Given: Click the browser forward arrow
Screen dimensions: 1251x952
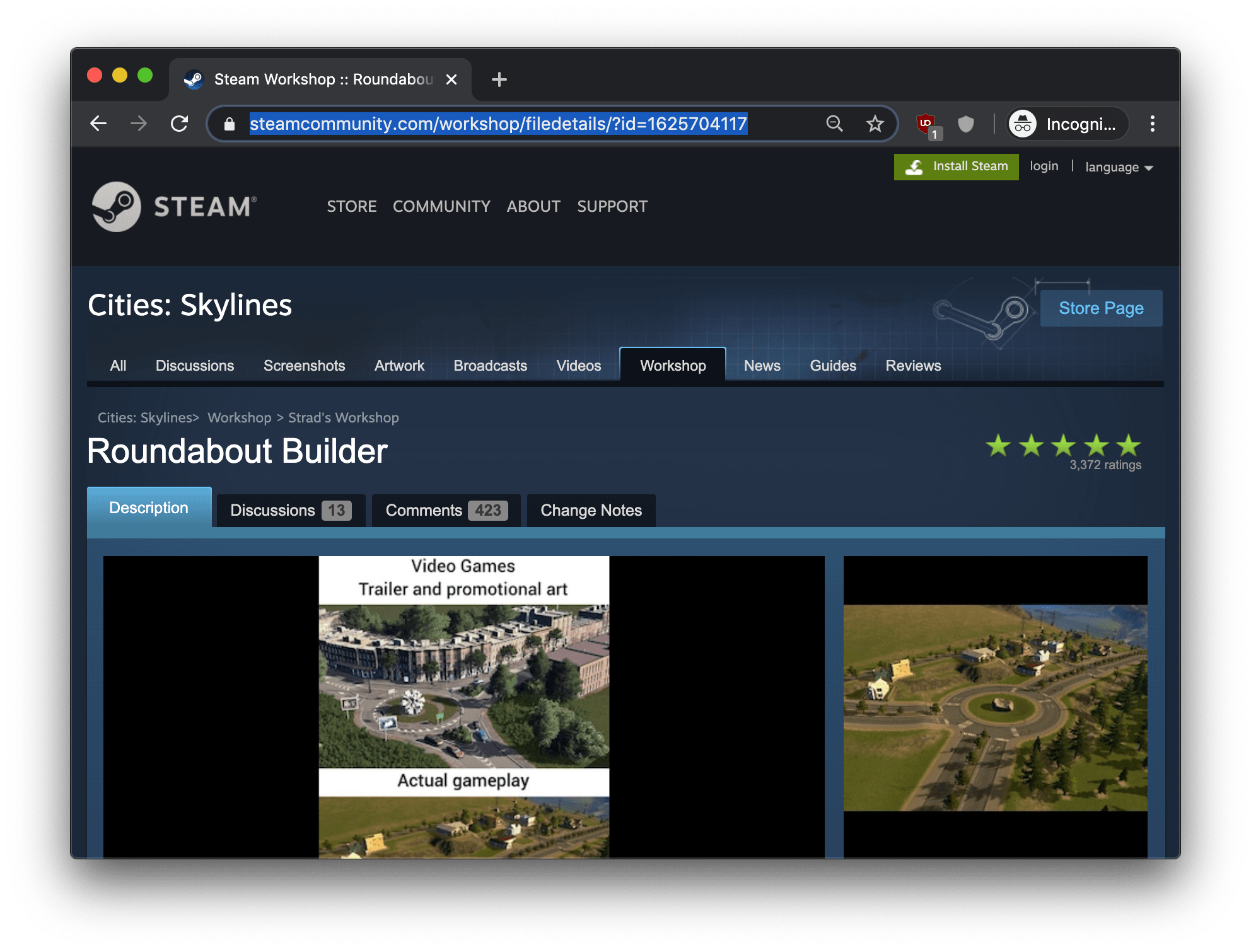Looking at the screenshot, I should coord(139,124).
